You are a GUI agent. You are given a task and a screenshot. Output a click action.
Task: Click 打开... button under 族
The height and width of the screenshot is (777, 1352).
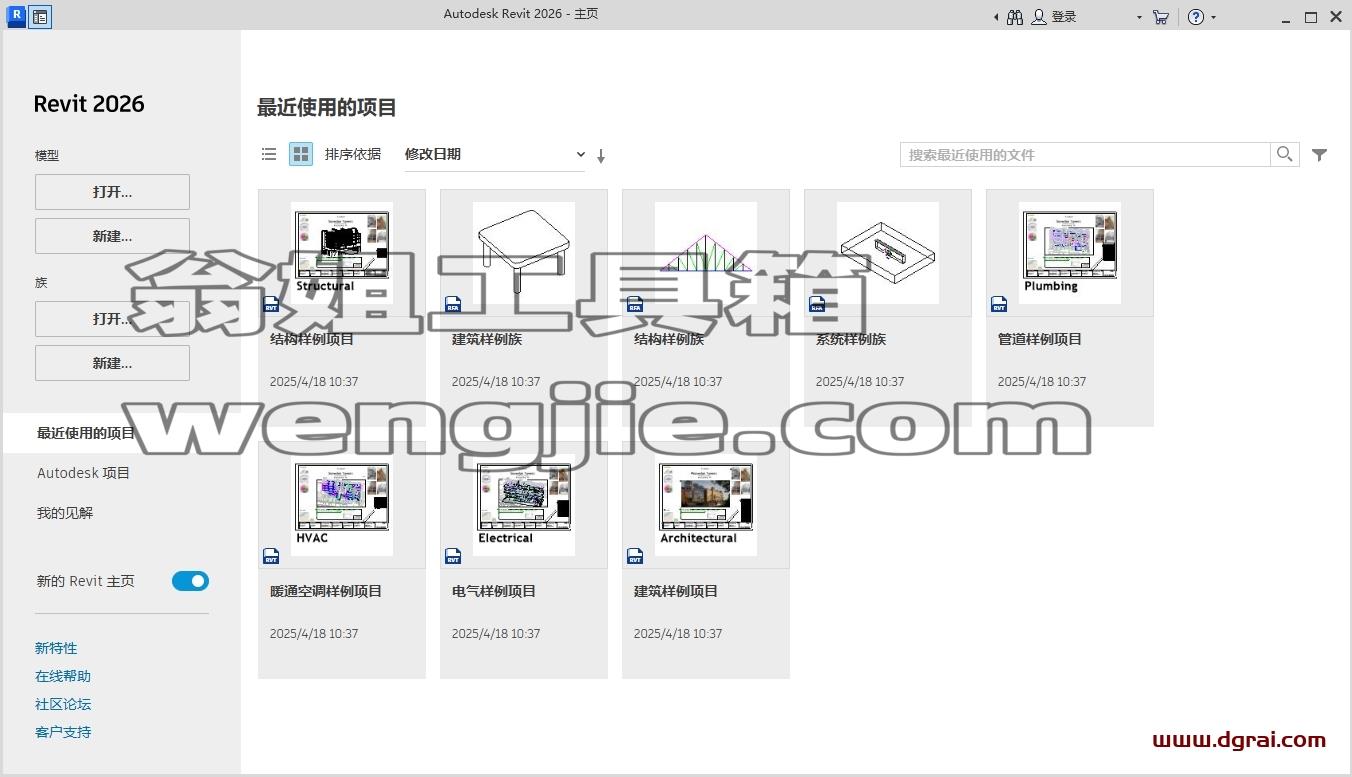[112, 319]
